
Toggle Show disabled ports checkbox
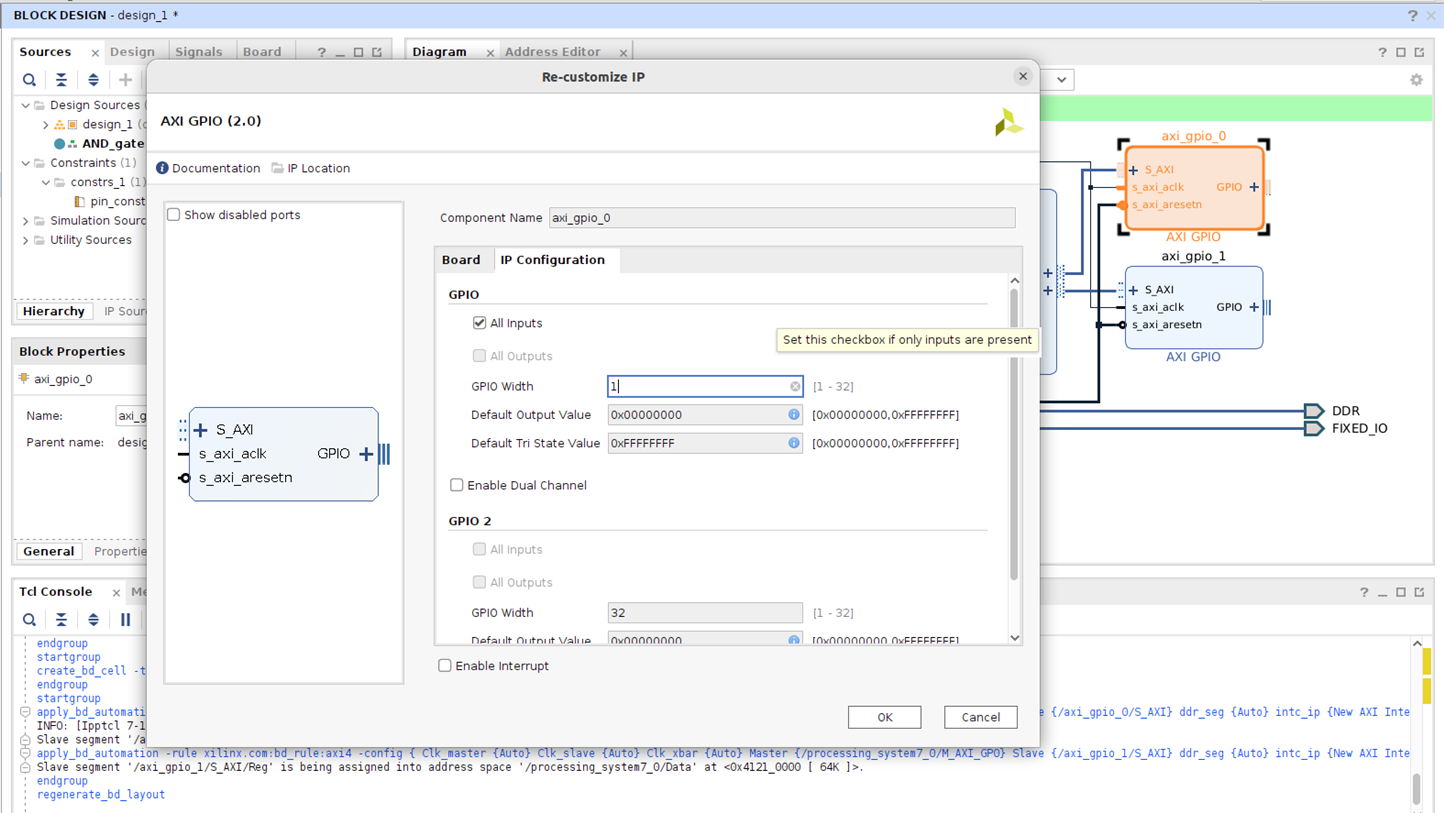click(174, 215)
